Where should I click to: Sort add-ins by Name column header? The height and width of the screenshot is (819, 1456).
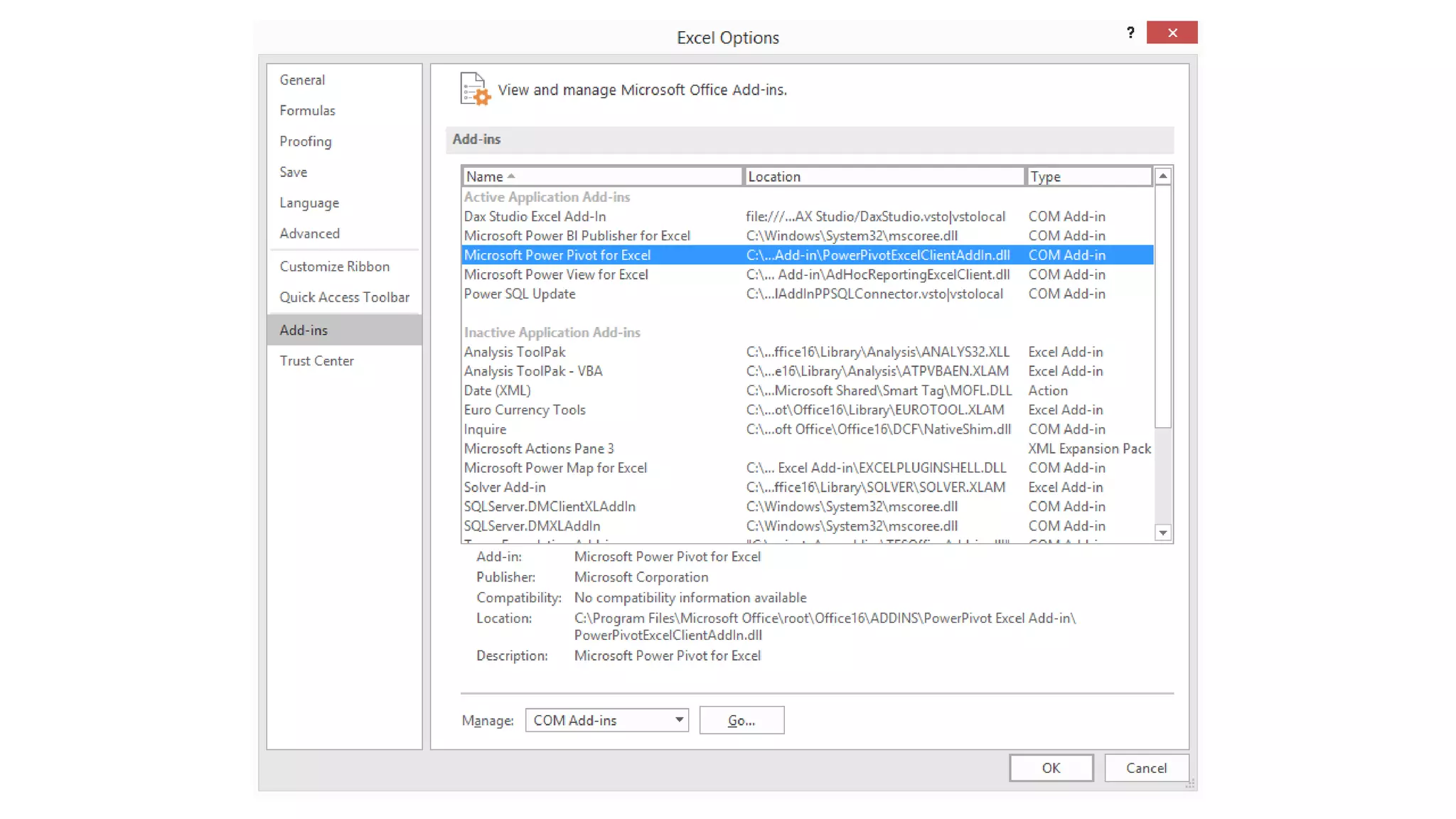601,176
